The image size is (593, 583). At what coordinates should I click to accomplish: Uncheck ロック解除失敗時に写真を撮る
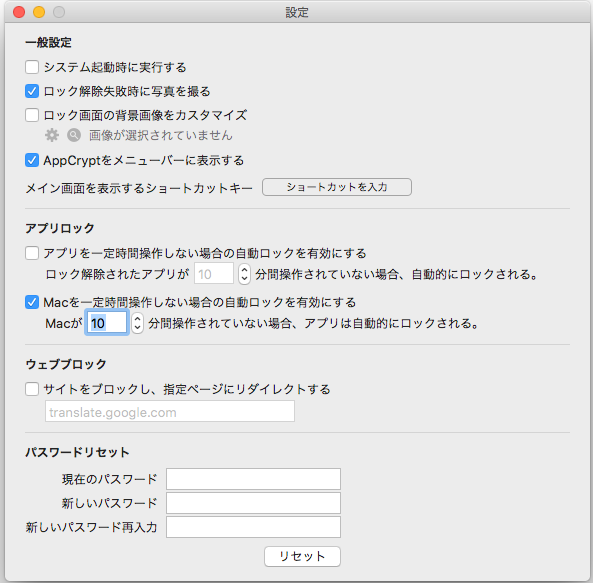32,91
